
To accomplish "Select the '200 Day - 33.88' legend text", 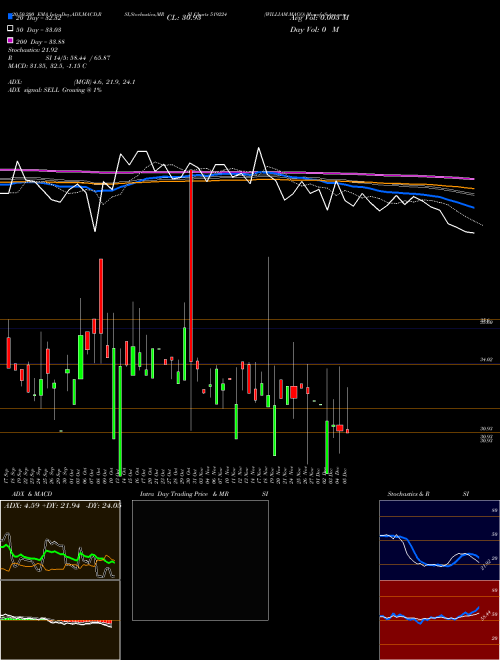I will [40, 42].
